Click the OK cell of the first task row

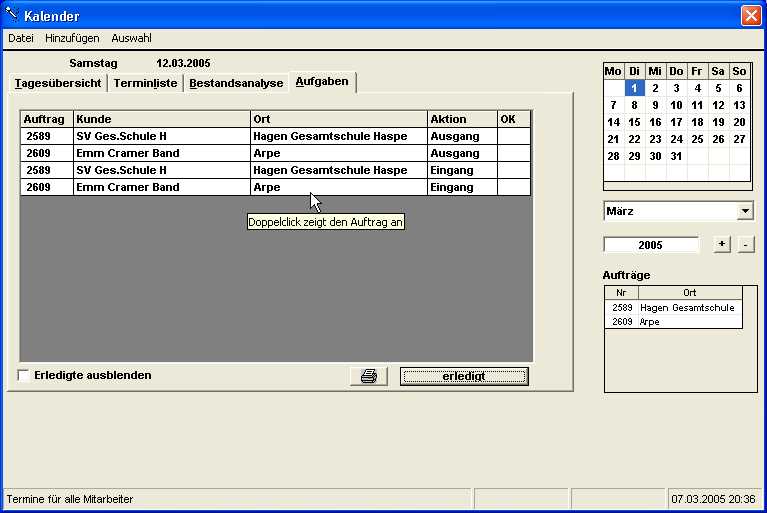pos(514,136)
